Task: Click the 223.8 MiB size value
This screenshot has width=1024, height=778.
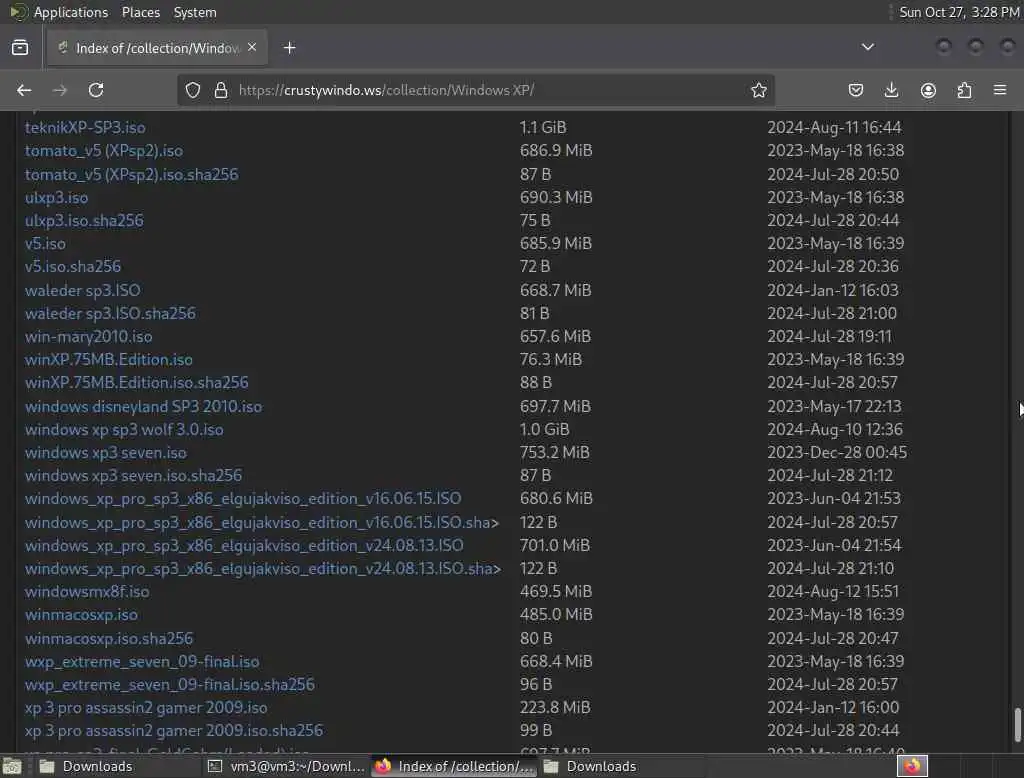Action: [555, 707]
